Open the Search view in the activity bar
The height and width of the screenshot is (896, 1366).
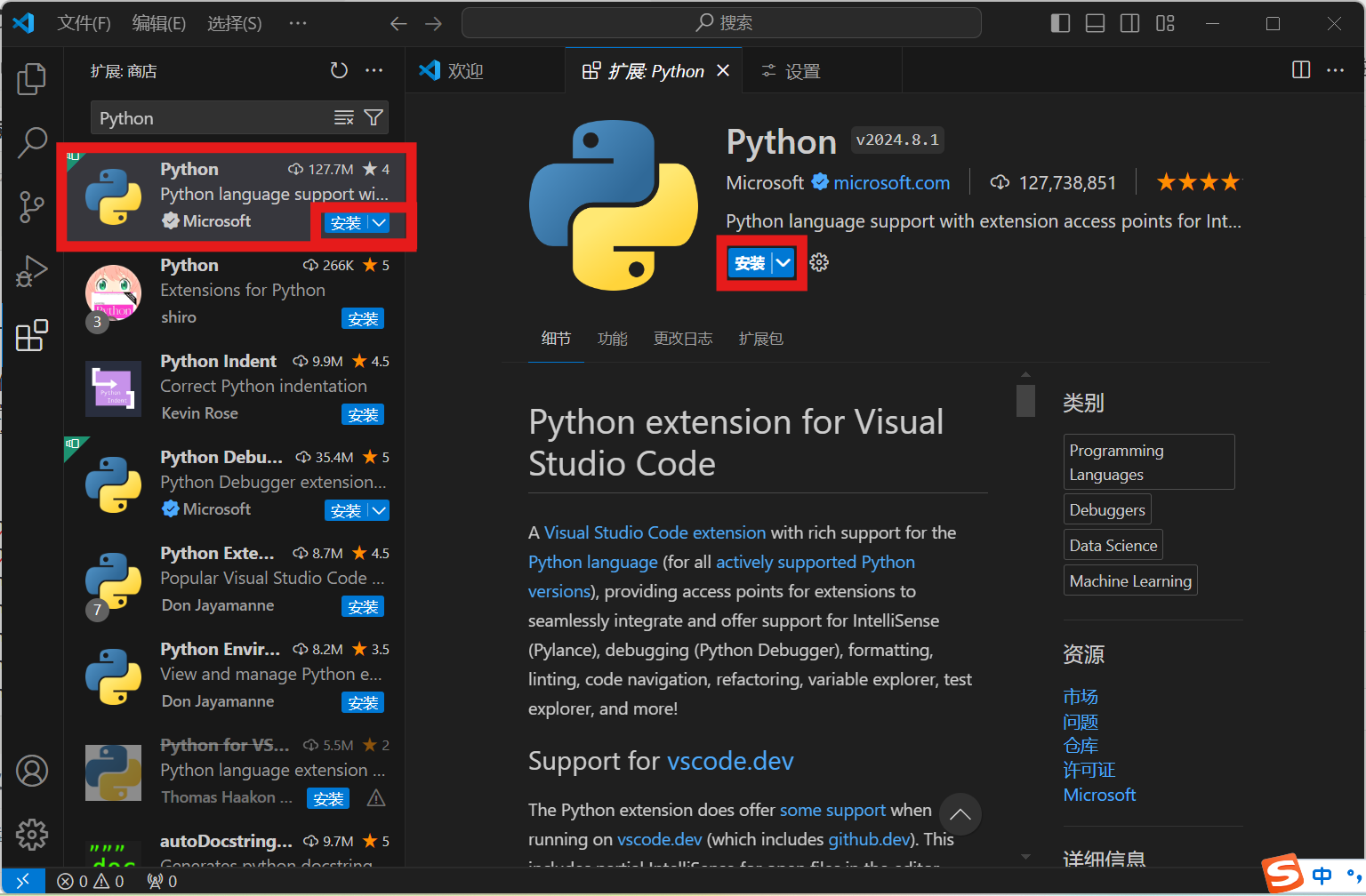(32, 142)
